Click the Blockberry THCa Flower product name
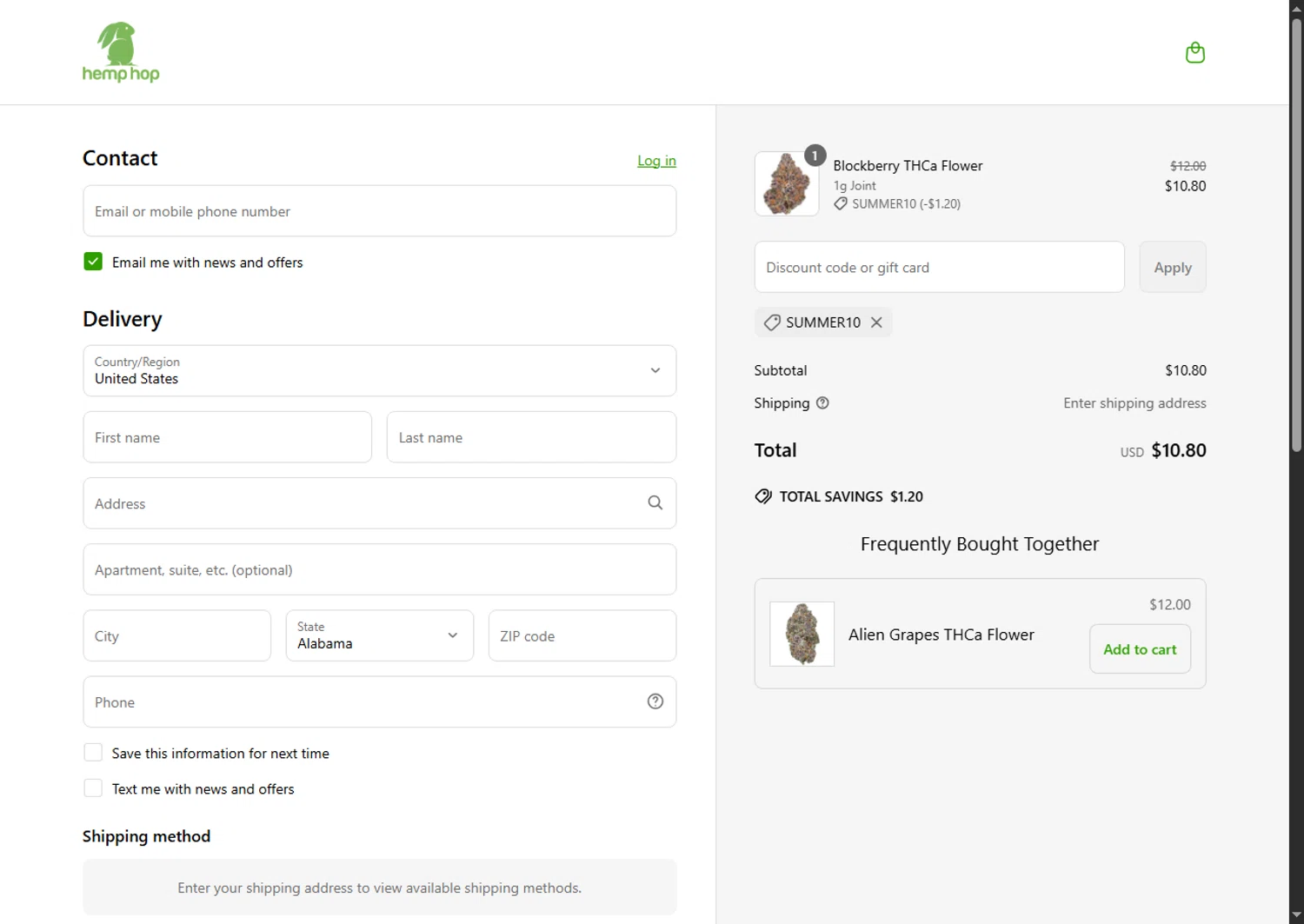The image size is (1304, 924). pyautogui.click(x=908, y=166)
